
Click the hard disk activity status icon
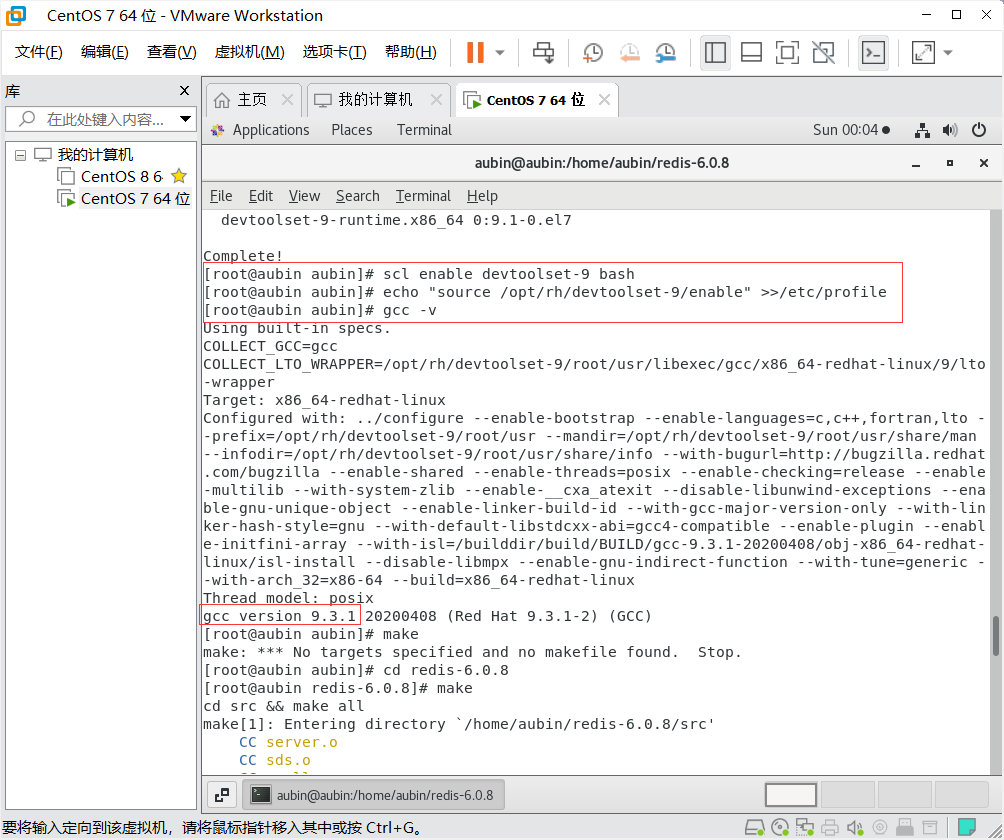755,827
